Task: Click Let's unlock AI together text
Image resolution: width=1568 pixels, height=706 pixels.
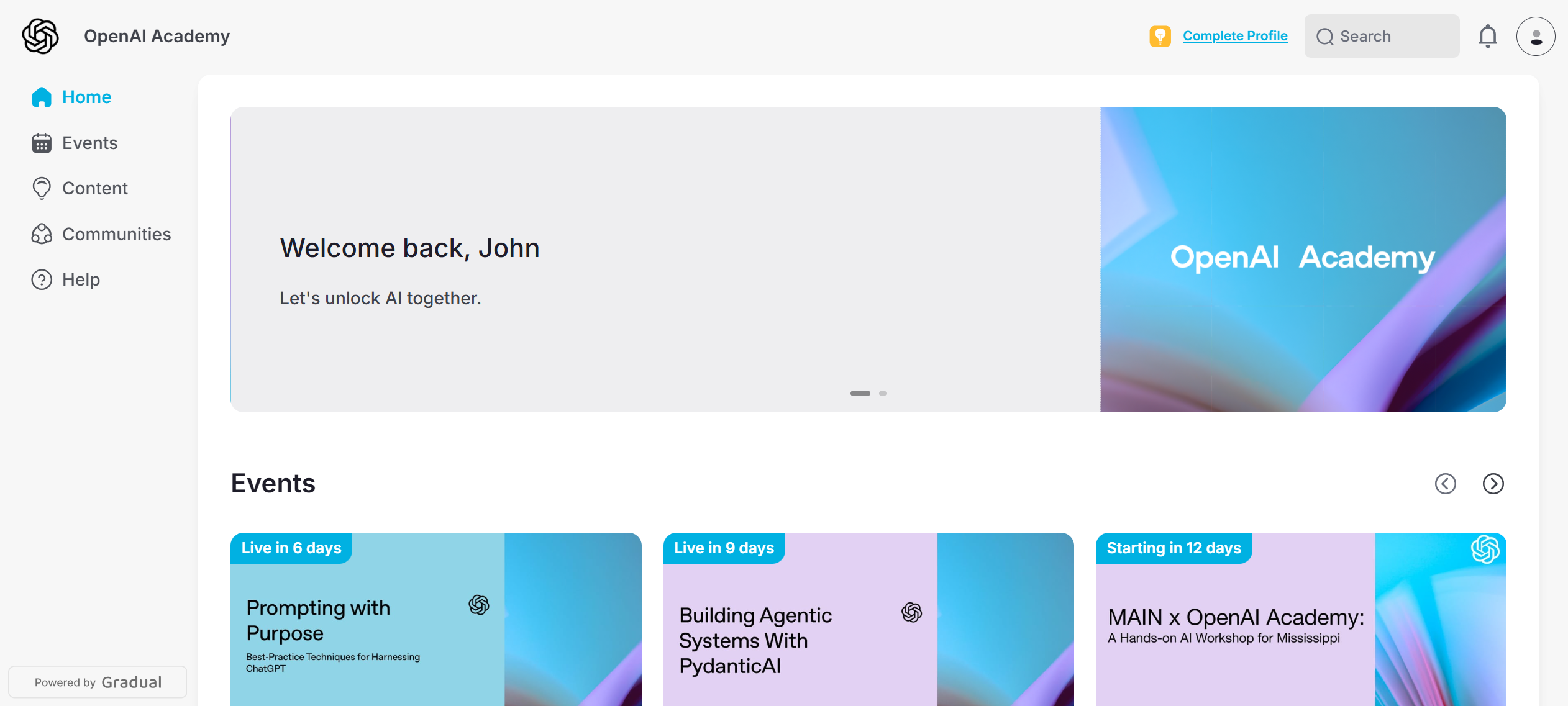Action: tap(380, 298)
